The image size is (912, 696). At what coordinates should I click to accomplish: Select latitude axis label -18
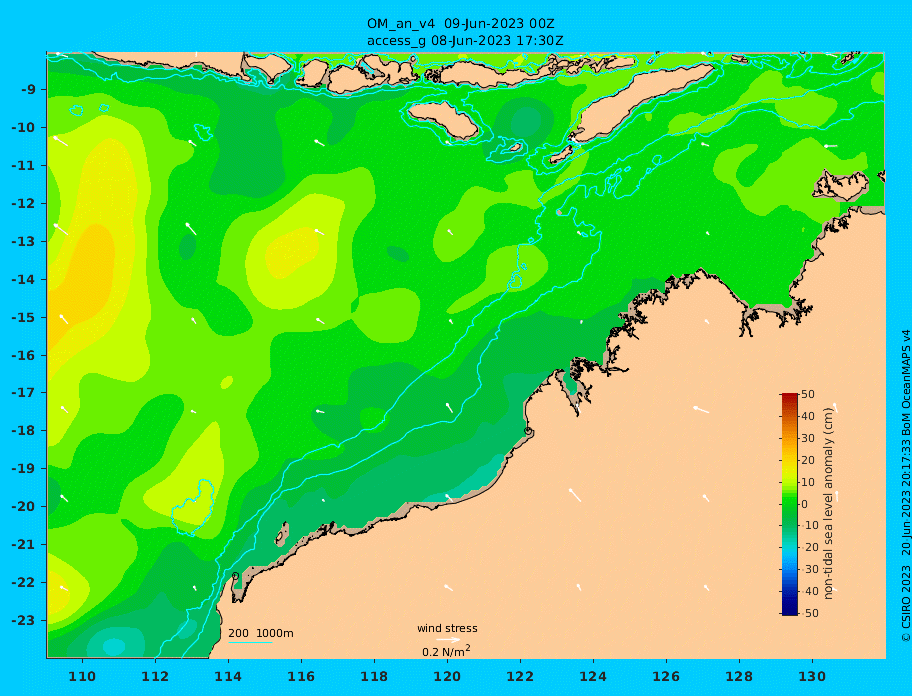point(24,431)
